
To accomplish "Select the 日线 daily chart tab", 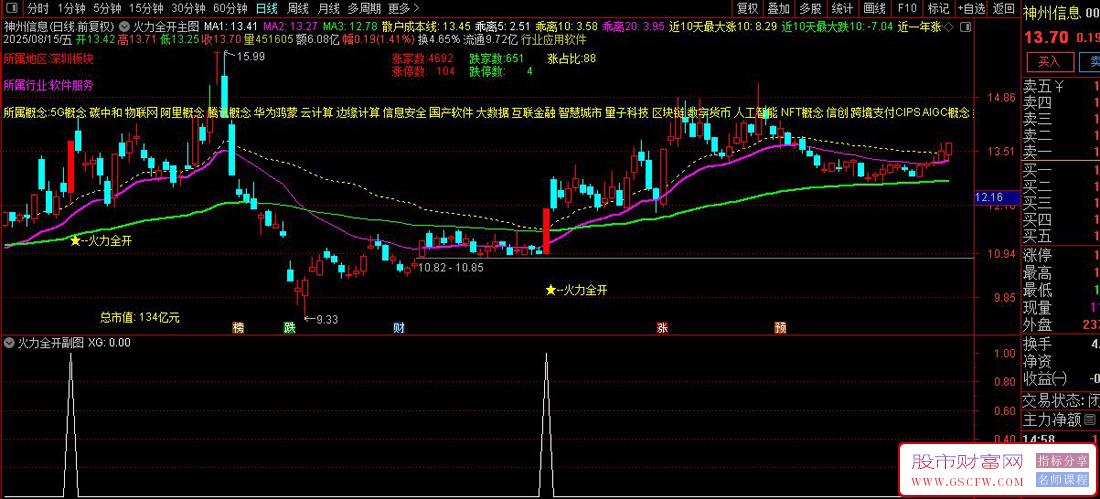I will 266,8.
